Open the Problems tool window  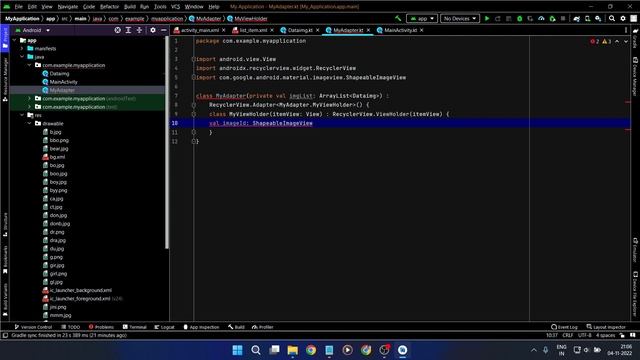101,327
